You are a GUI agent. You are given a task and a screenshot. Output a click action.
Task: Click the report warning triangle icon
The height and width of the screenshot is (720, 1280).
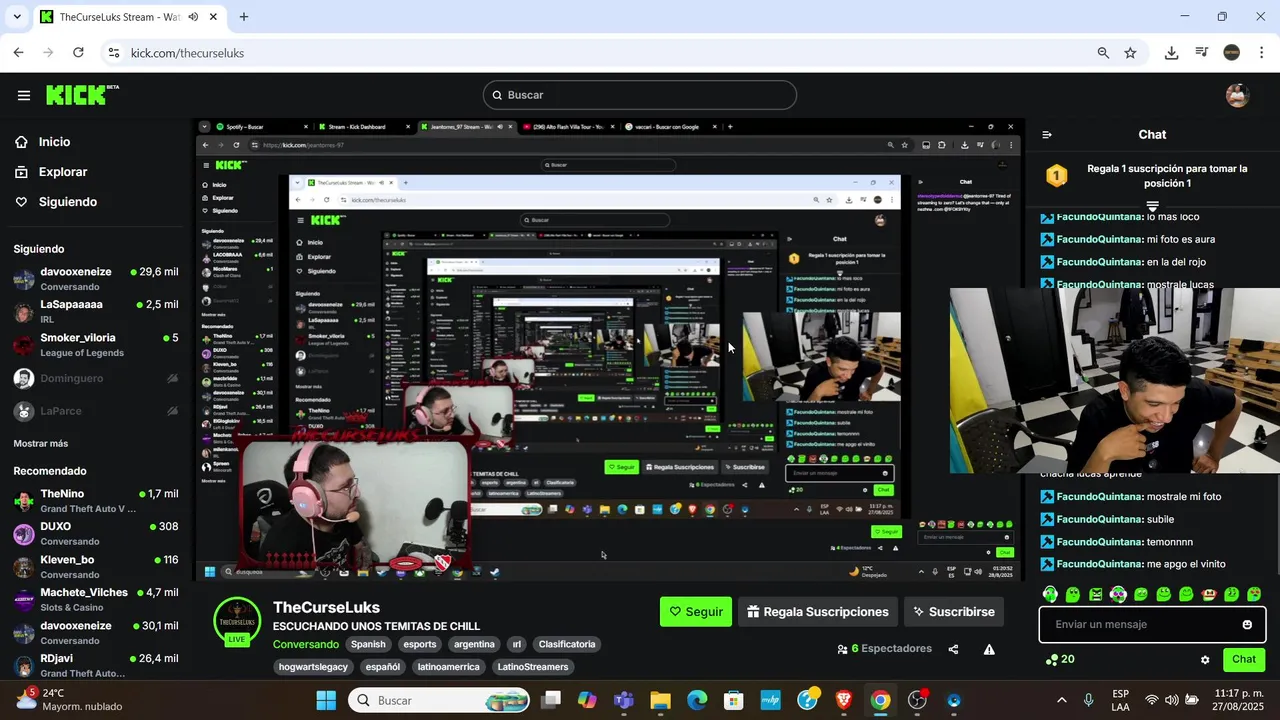click(989, 649)
